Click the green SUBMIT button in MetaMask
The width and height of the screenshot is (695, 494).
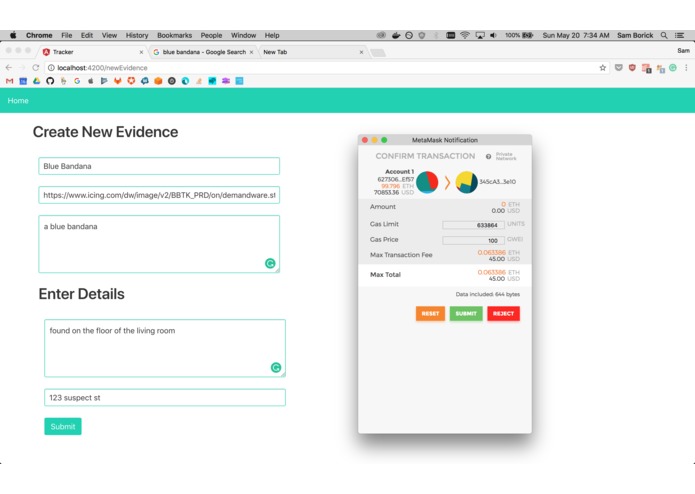466,314
